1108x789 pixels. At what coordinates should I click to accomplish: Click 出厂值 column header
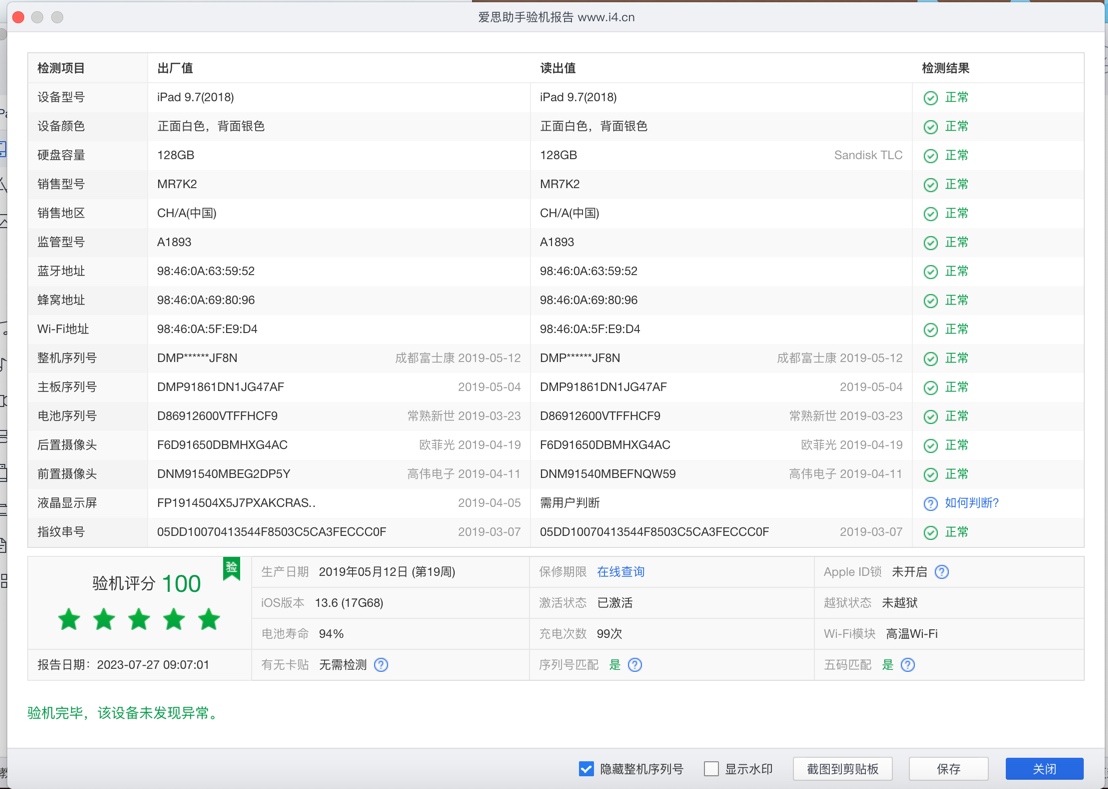(175, 68)
